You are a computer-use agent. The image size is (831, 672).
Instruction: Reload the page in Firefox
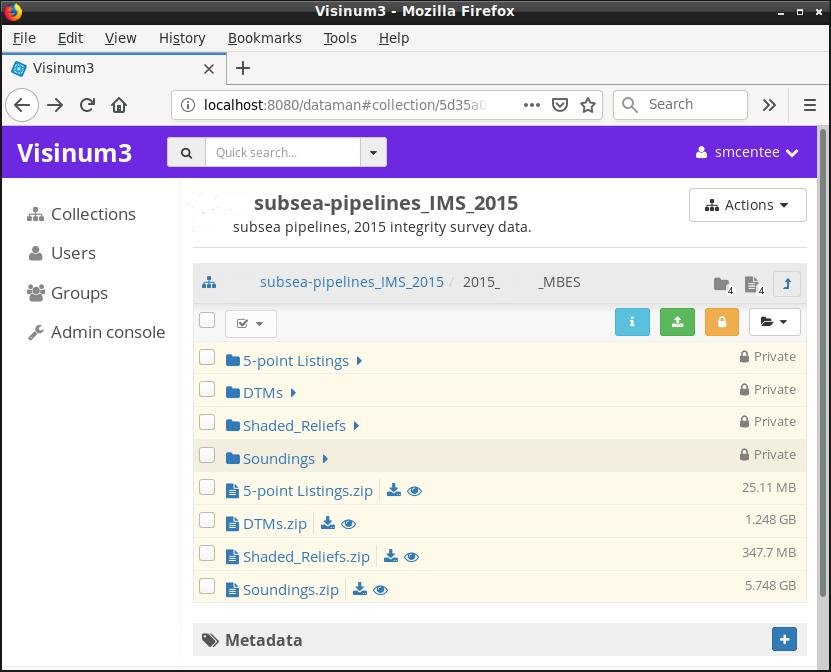[87, 105]
